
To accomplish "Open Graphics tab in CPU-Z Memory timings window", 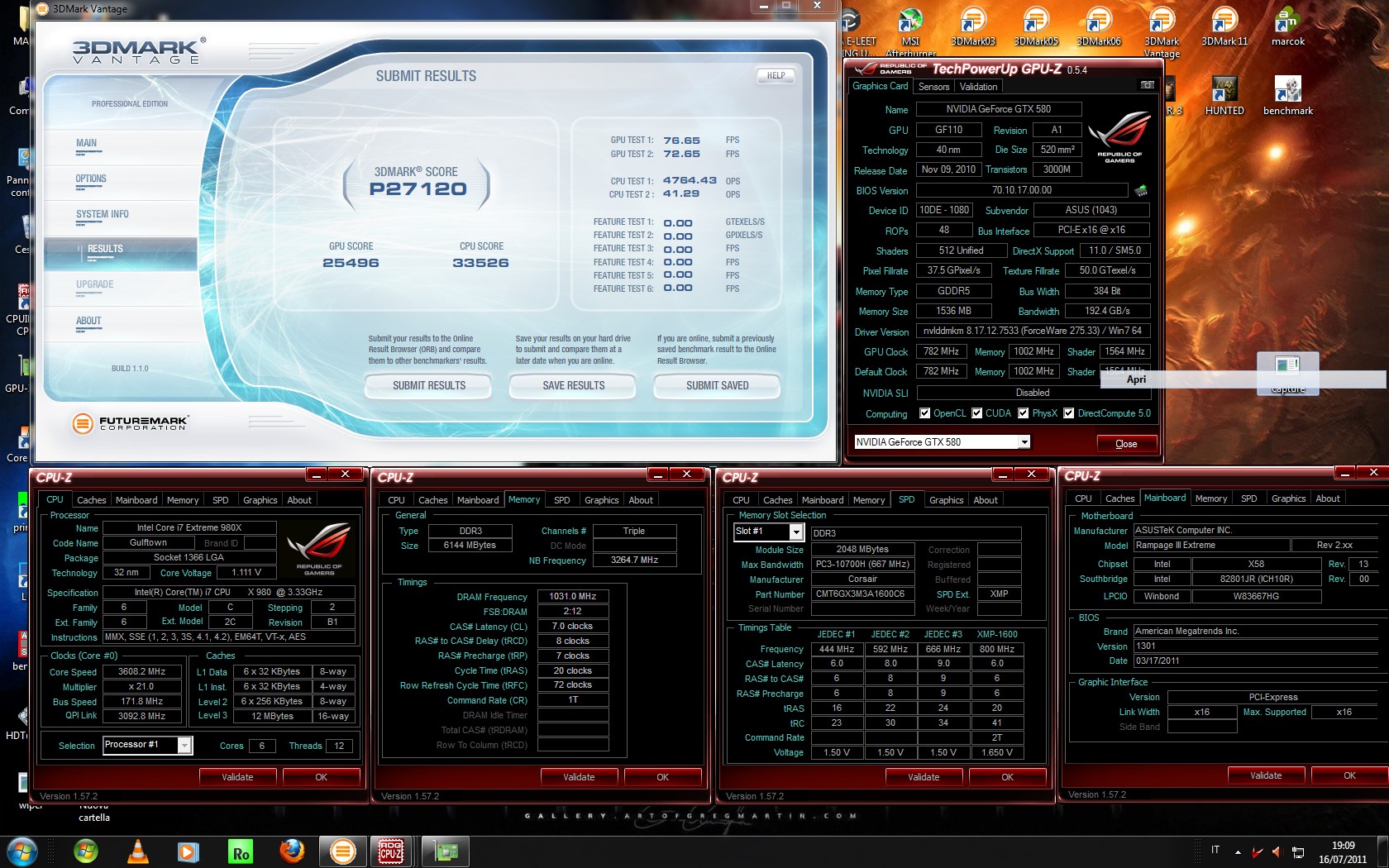I will 601,500.
